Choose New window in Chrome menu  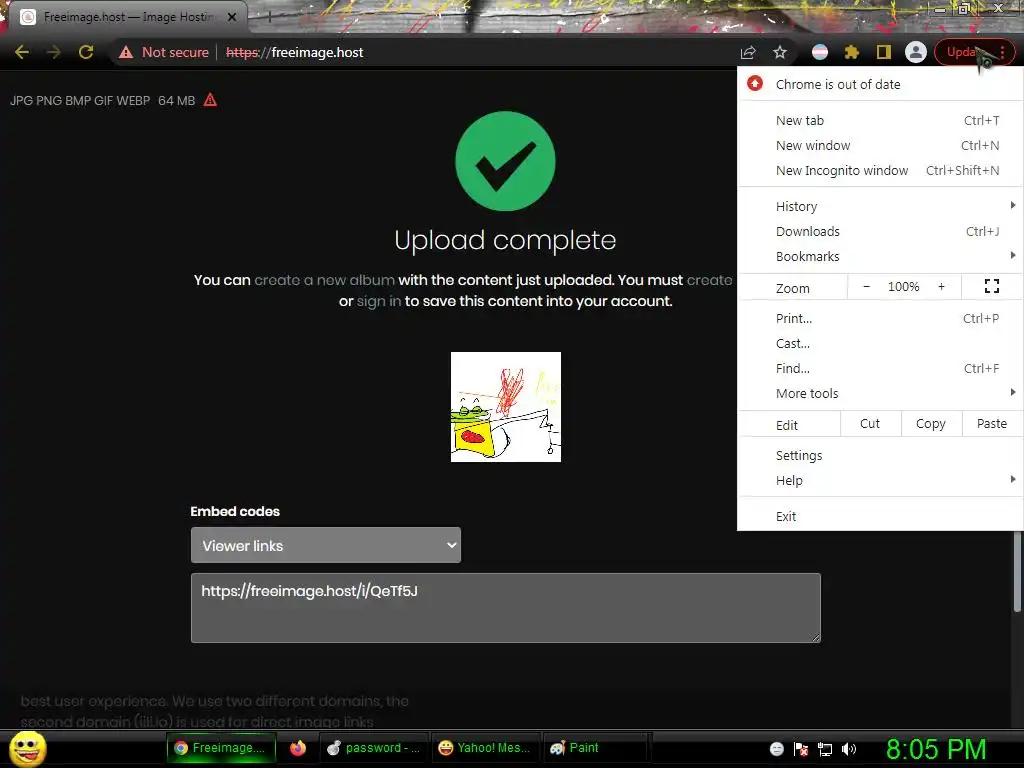[880, 145]
